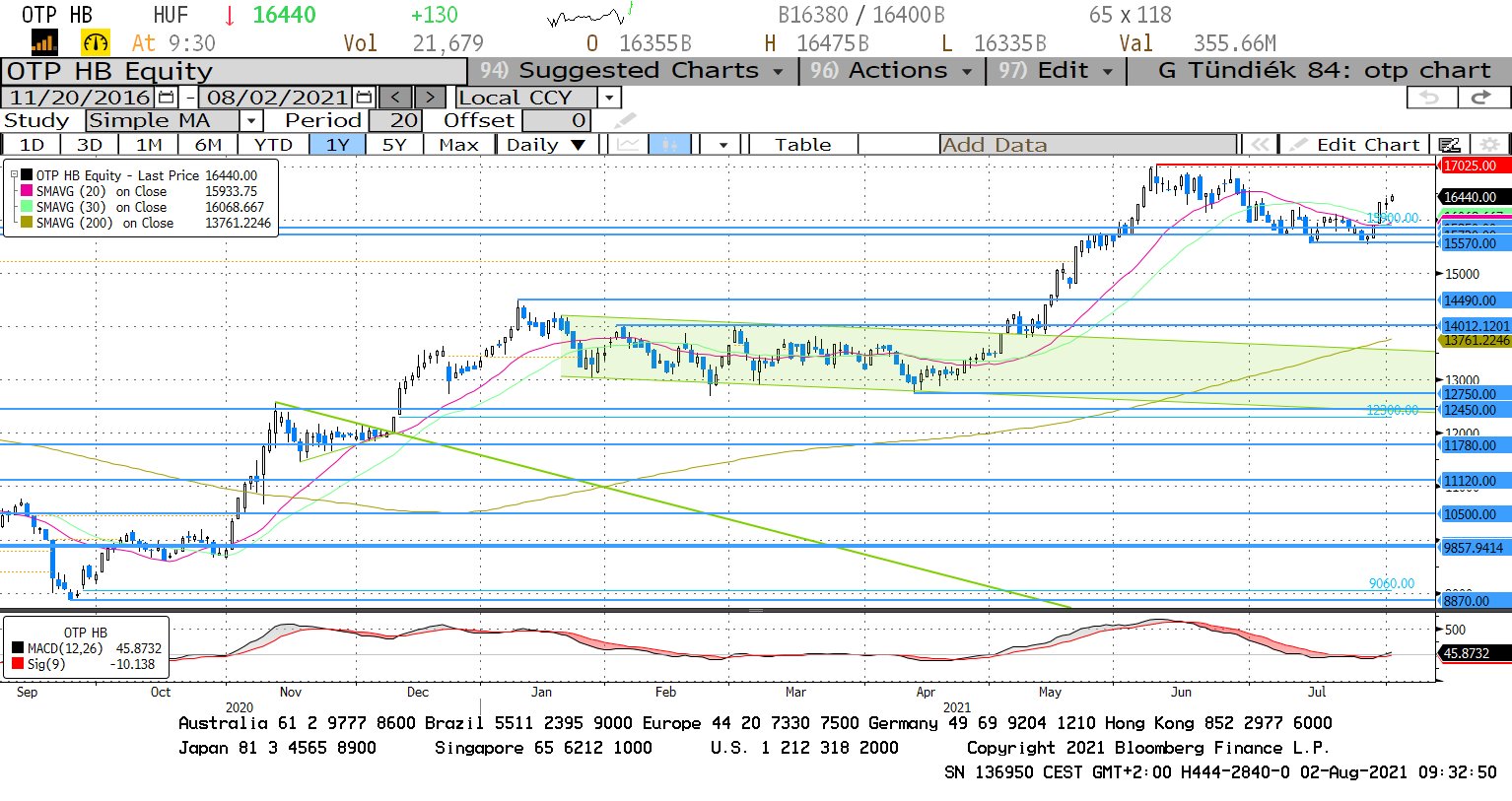Click the 16440.00 last price label

1474,197
